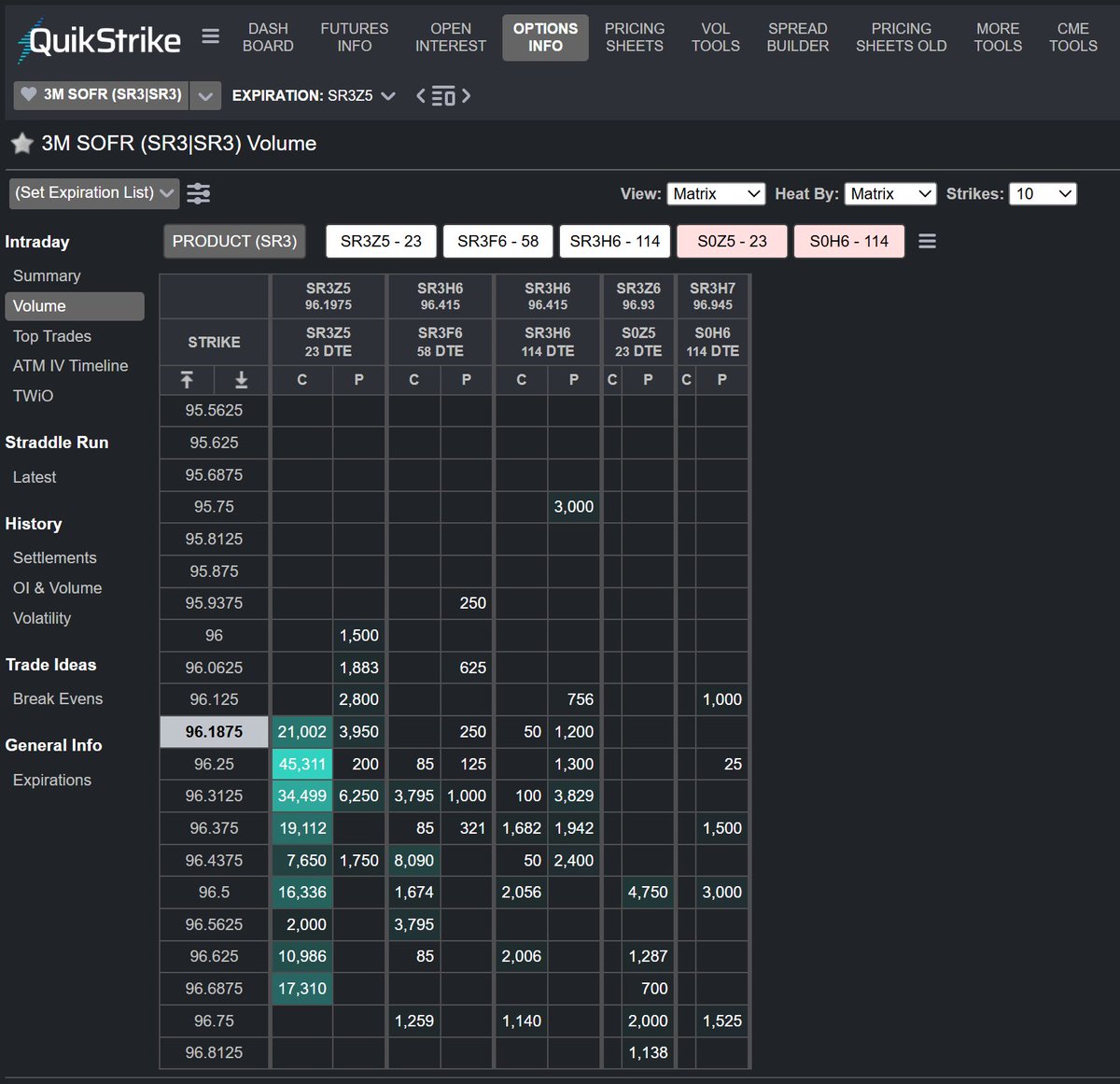The width and height of the screenshot is (1120, 1084).
Task: Open the Set Expiration List dropdown
Action: (x=93, y=193)
